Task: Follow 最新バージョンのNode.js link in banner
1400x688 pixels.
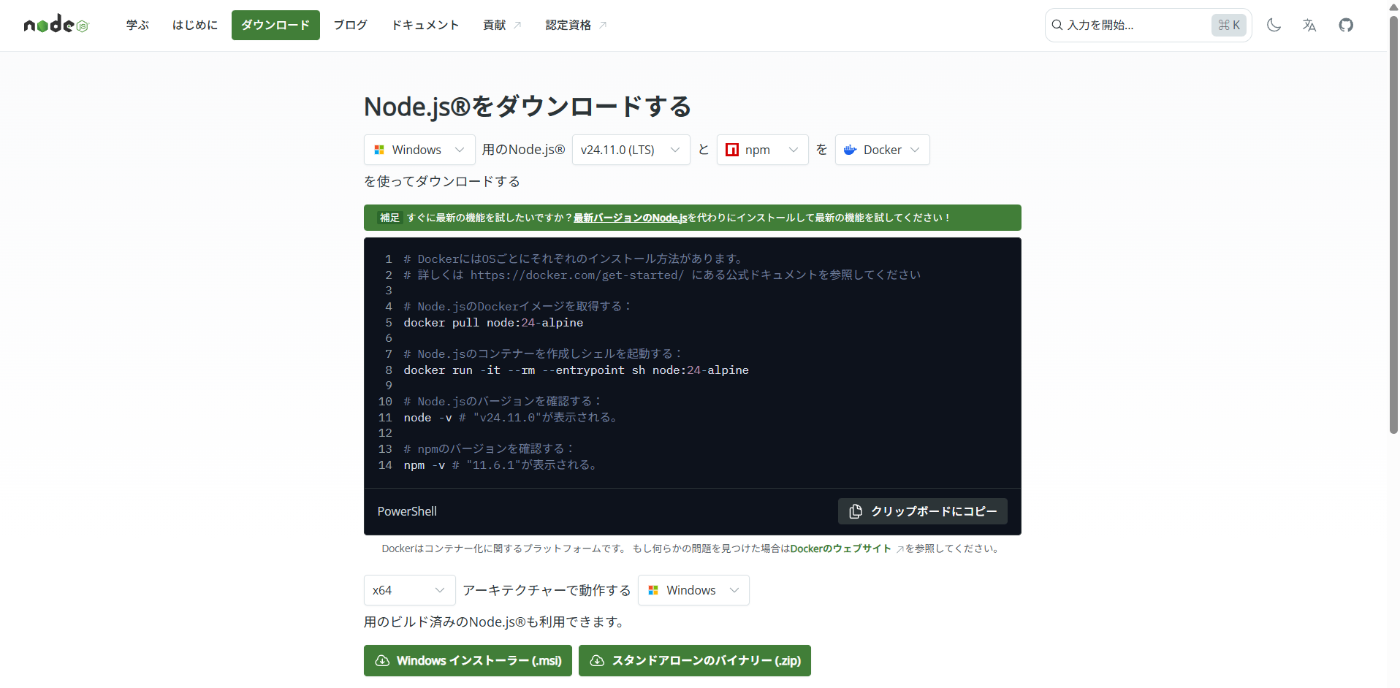Action: pyautogui.click(x=630, y=217)
